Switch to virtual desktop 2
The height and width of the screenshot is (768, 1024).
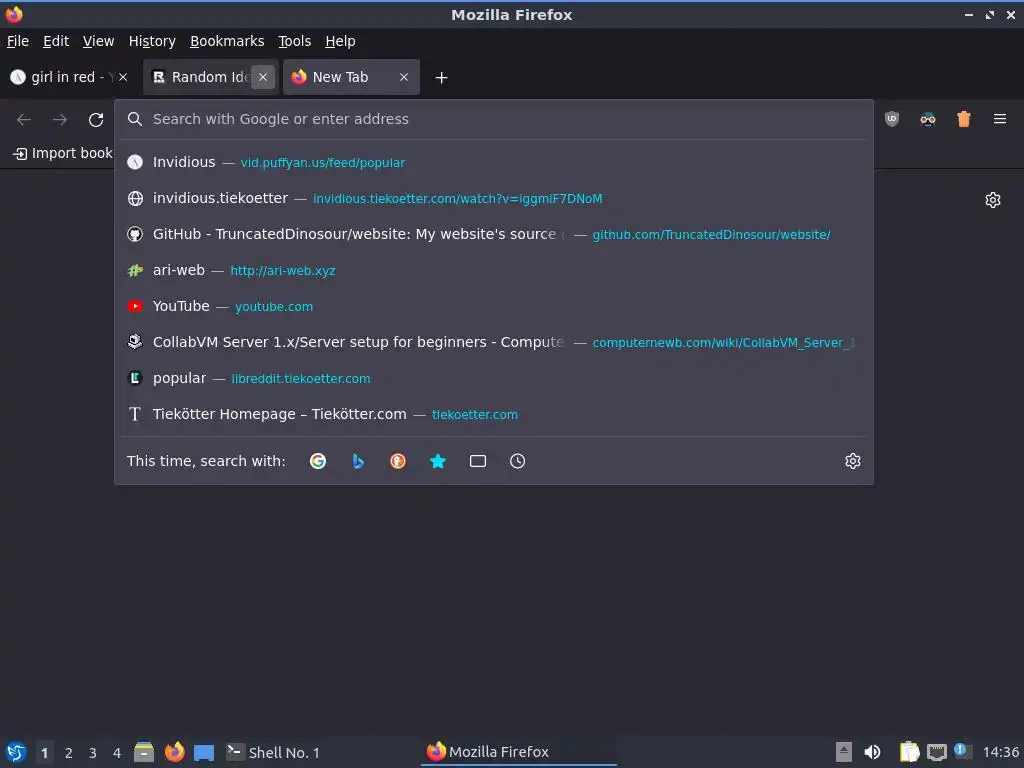point(69,752)
